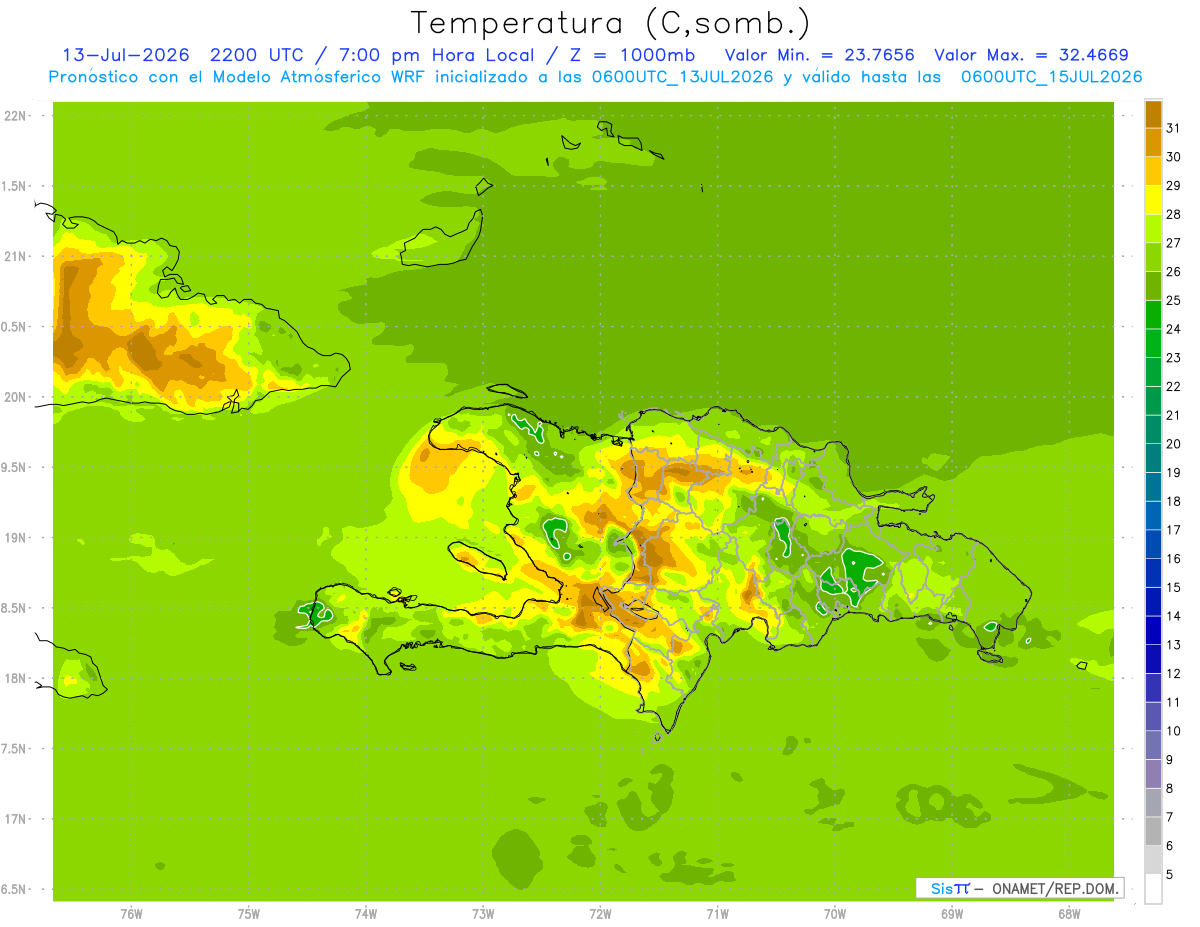Click the yellow legend band between 28 and 29

(x=1153, y=200)
